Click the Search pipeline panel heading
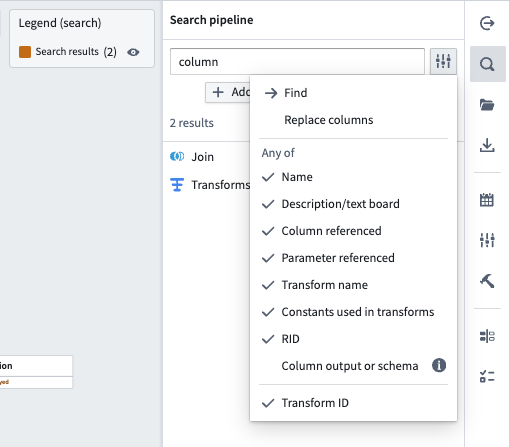This screenshot has width=509, height=447. [x=212, y=20]
